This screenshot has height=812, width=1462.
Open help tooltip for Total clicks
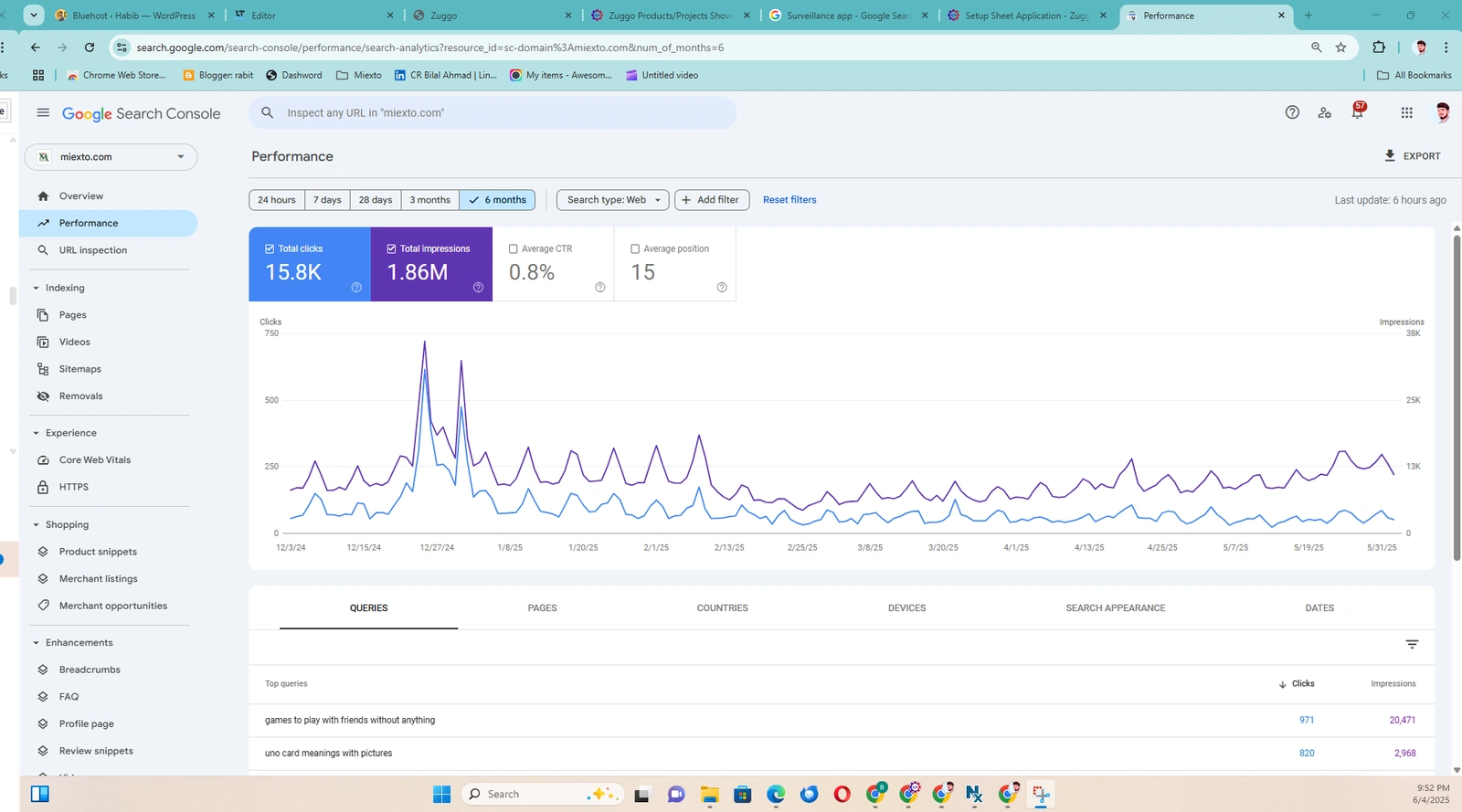[x=356, y=288]
